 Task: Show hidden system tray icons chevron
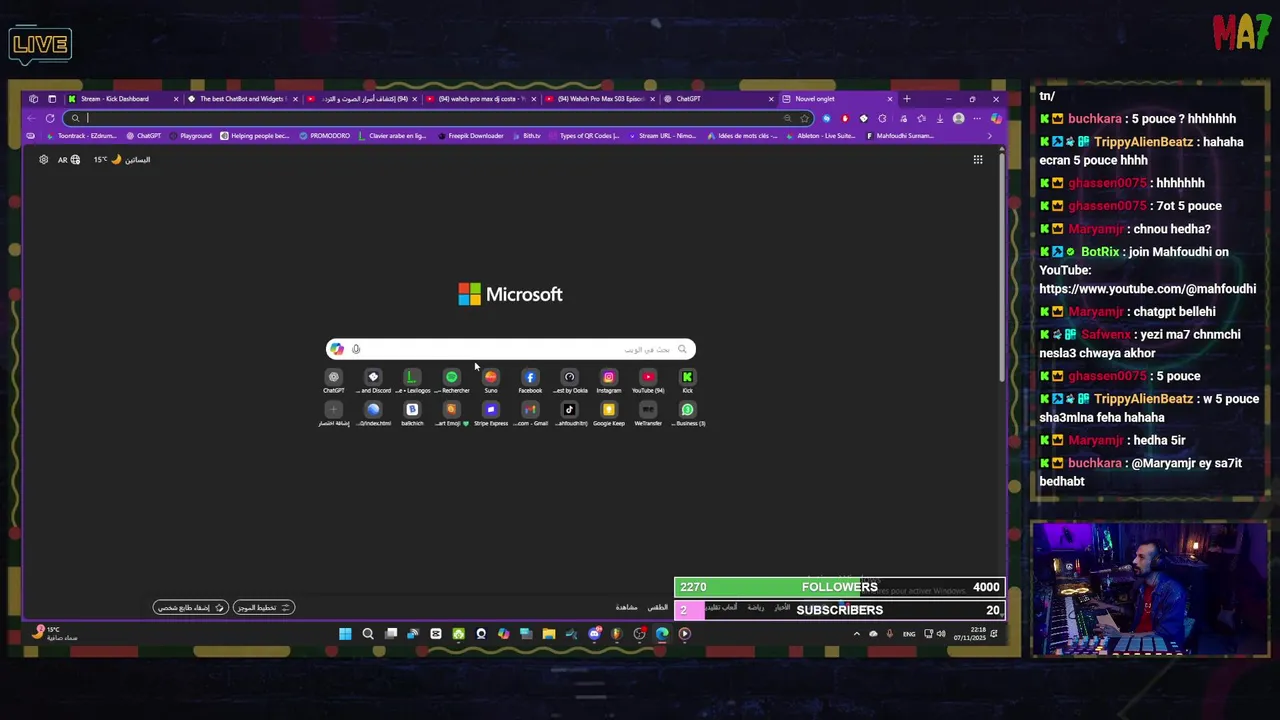click(856, 634)
